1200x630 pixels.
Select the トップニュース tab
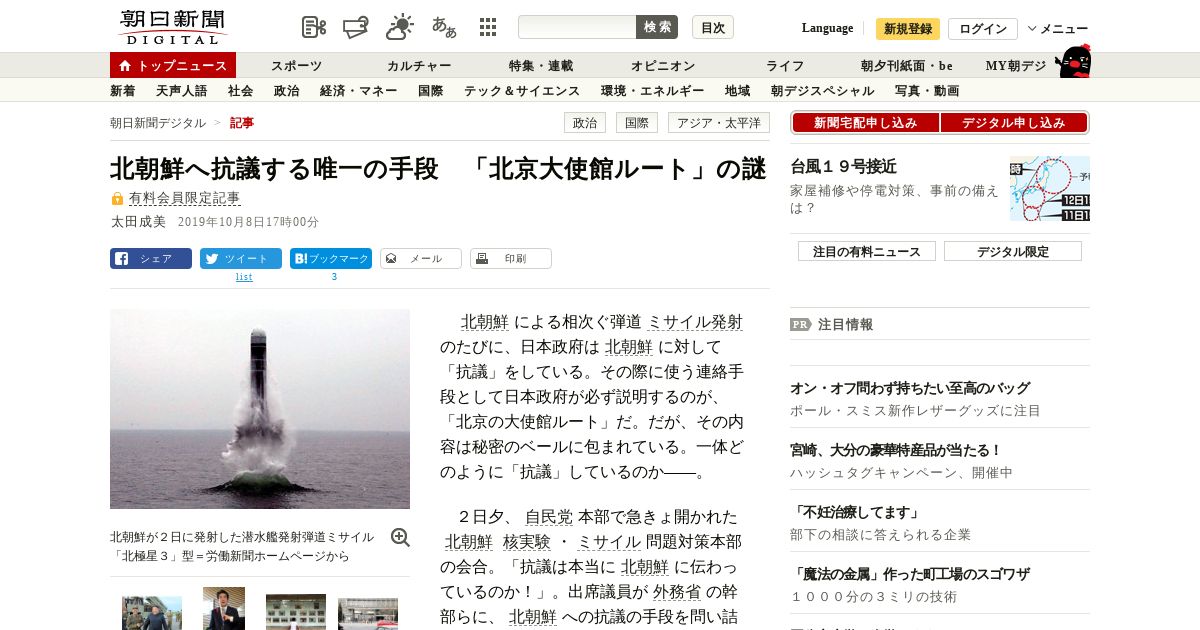point(173,65)
